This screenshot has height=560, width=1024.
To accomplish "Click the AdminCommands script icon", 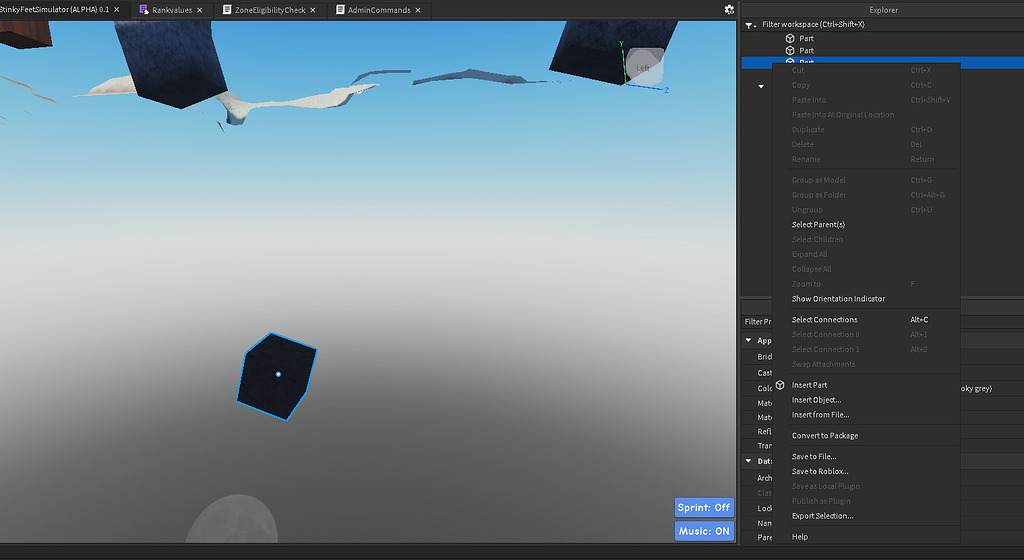I will click(x=340, y=10).
